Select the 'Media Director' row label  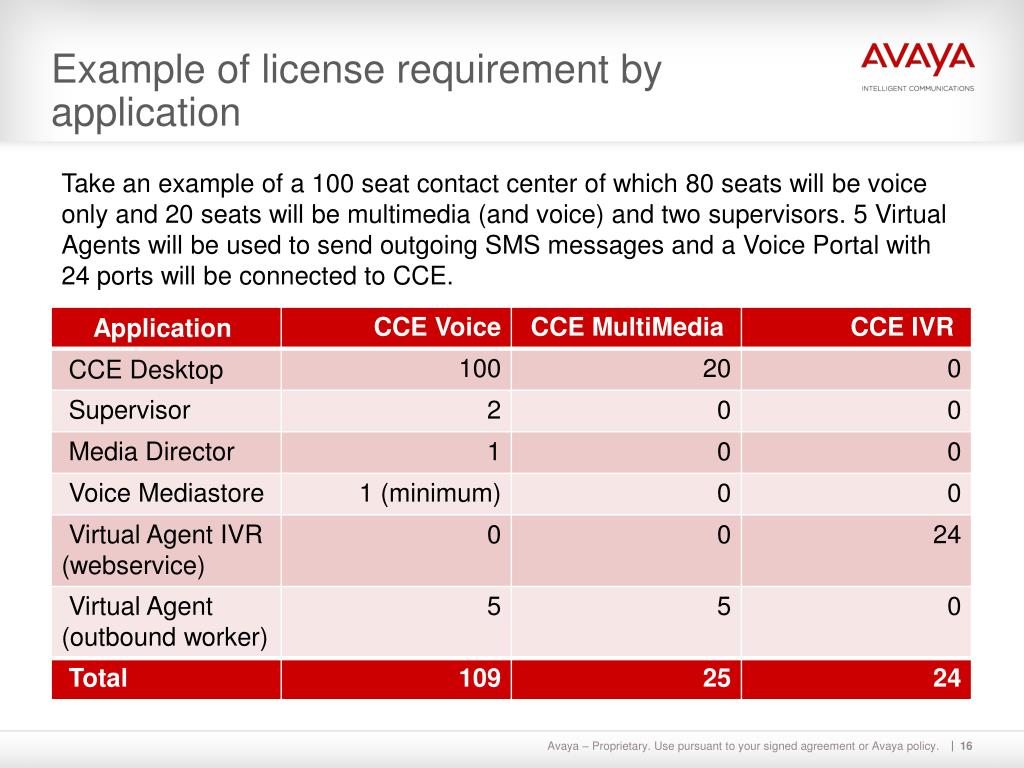pyautogui.click(x=152, y=451)
